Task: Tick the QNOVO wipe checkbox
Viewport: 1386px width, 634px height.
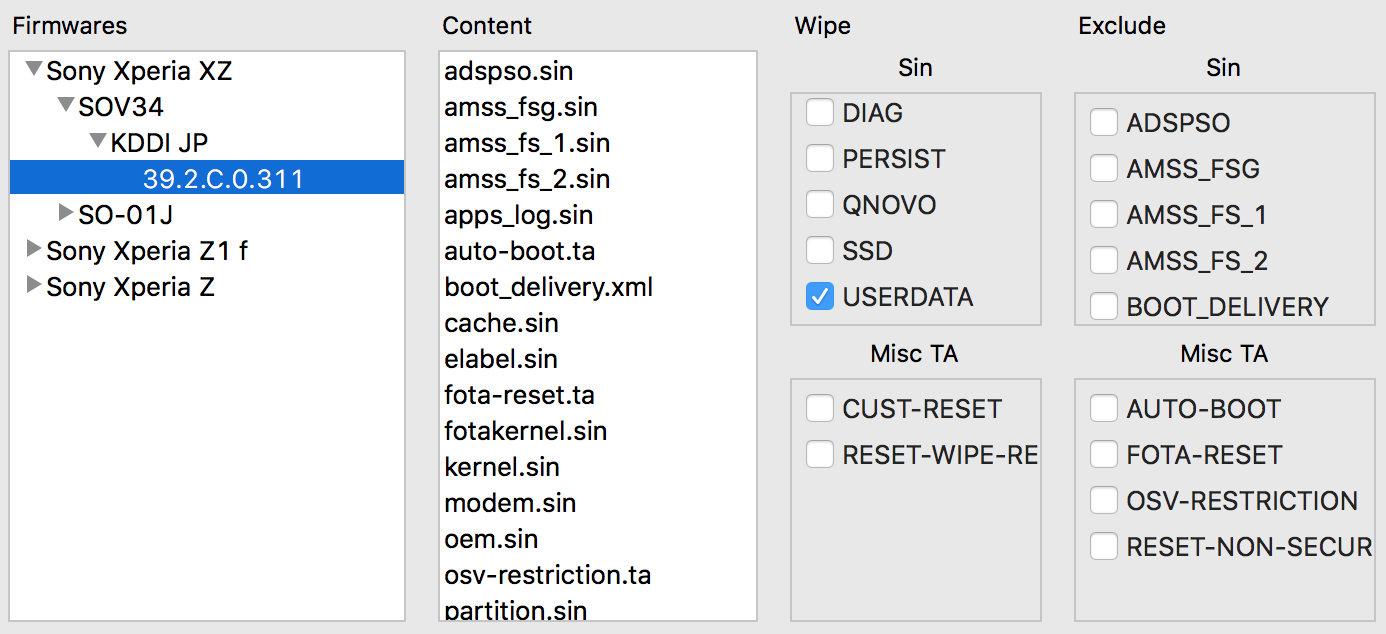Action: [820, 205]
